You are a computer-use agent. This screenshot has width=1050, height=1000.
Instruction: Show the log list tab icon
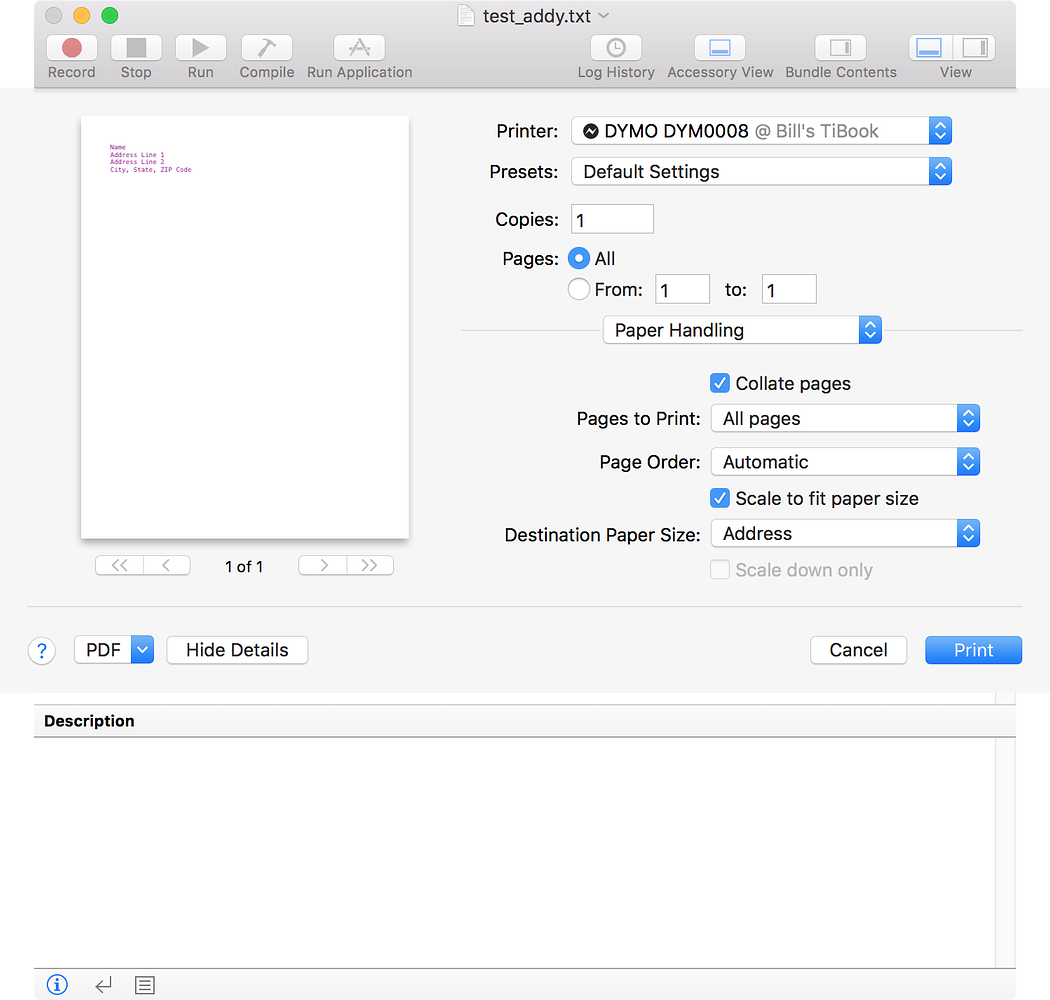pyautogui.click(x=145, y=985)
